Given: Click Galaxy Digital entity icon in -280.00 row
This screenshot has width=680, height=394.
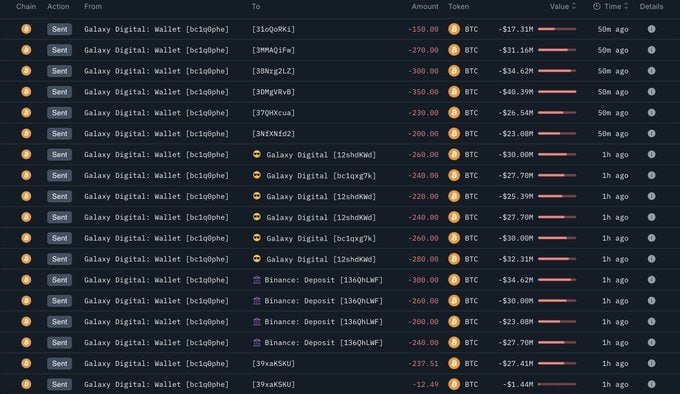Looking at the screenshot, I should pyautogui.click(x=257, y=258).
